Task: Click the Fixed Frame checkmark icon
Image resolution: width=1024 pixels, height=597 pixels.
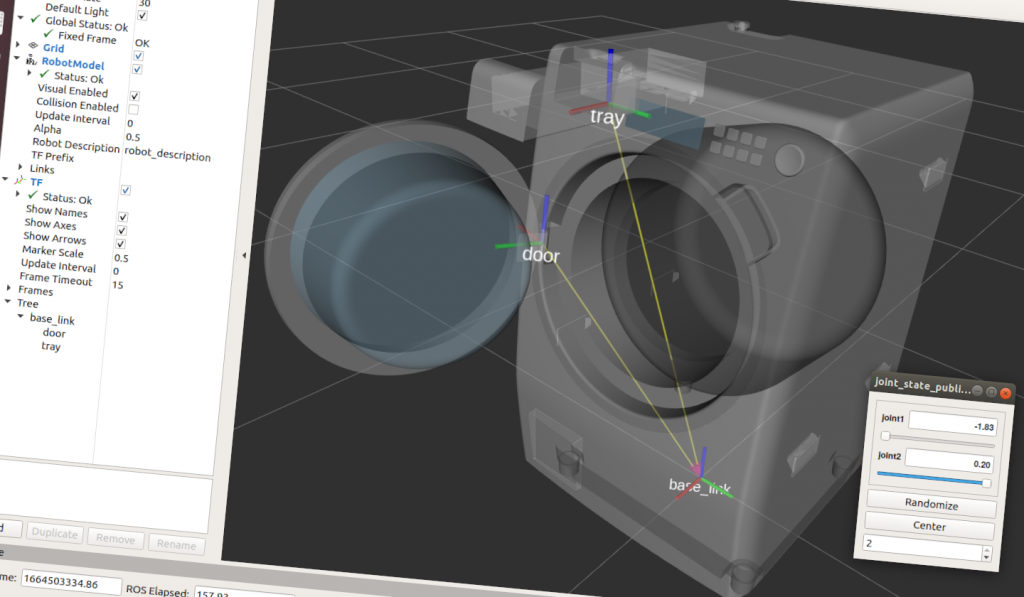Action: pyautogui.click(x=48, y=35)
